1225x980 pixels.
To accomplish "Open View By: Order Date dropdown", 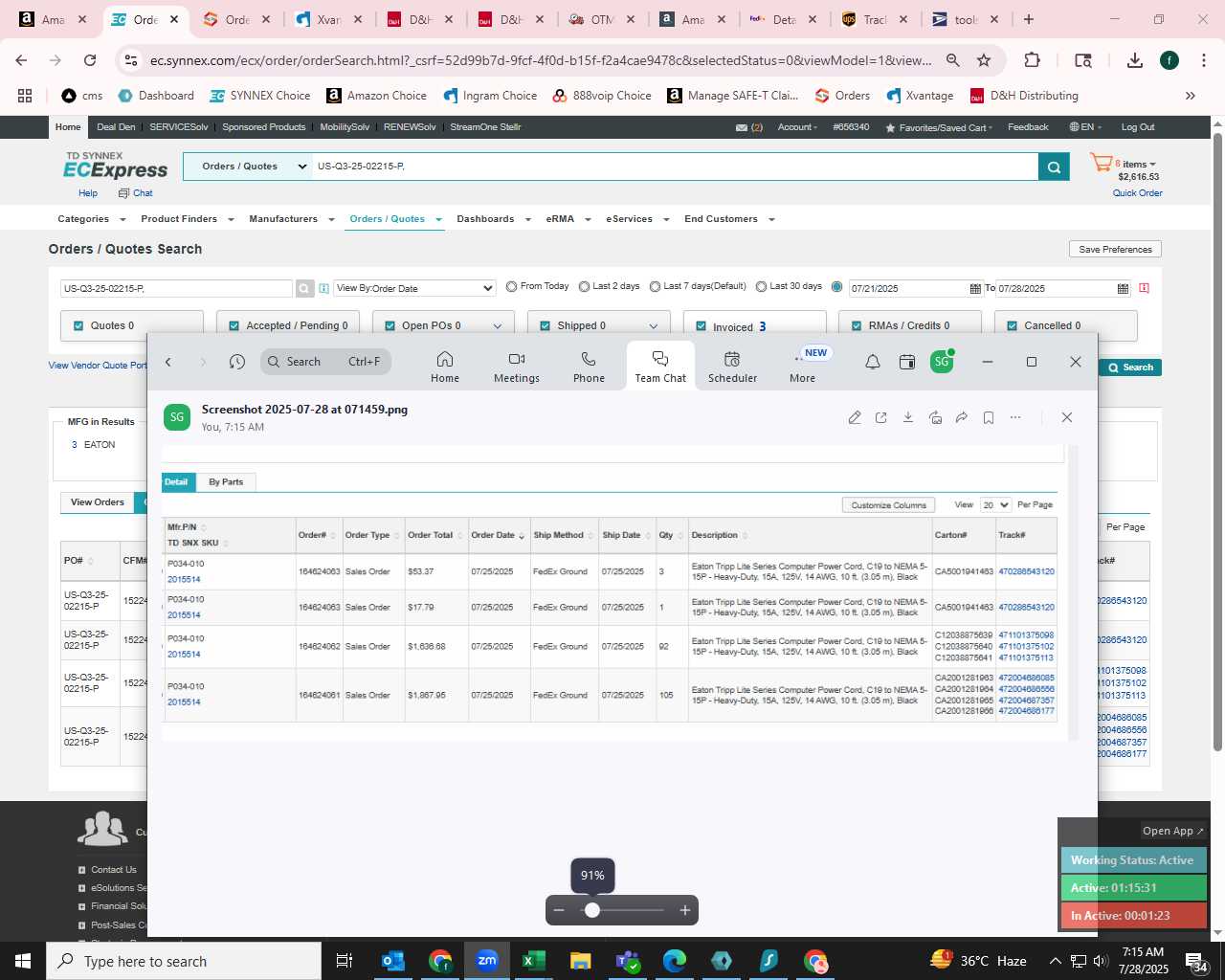I will tap(414, 288).
